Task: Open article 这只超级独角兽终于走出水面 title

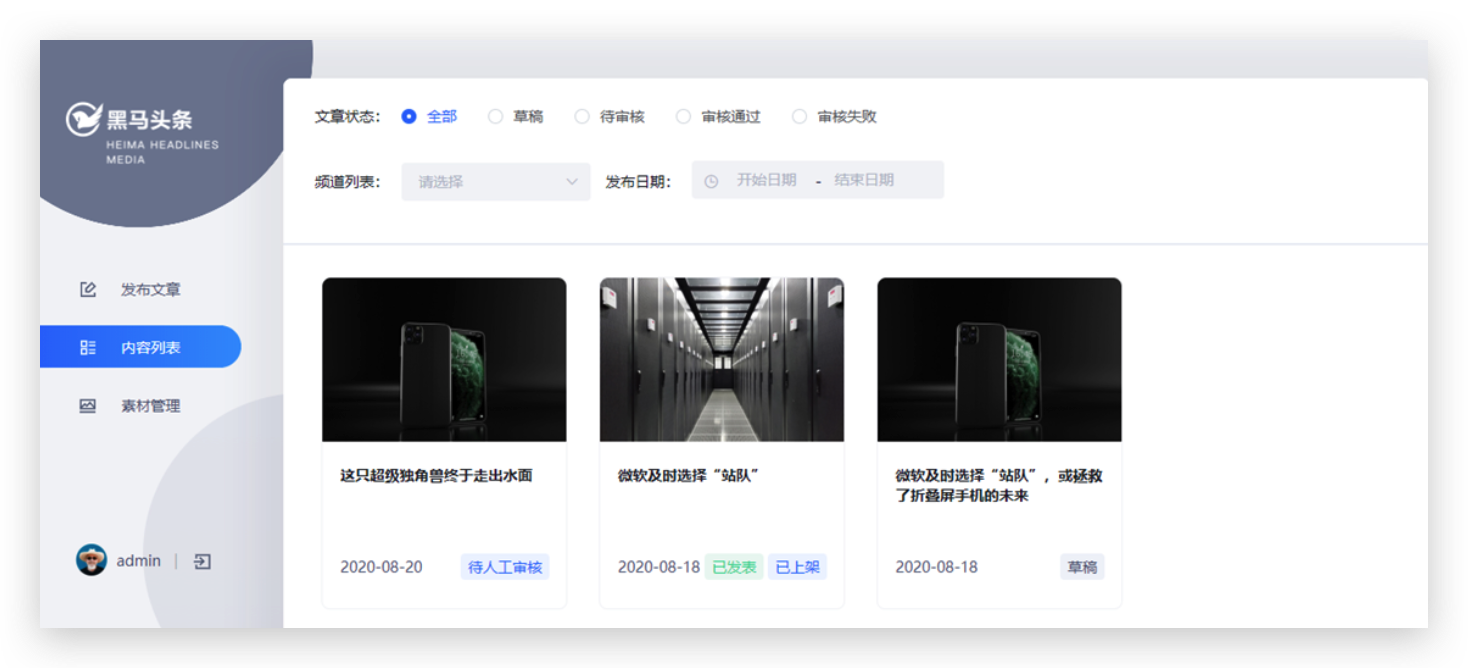Action: pos(436,476)
